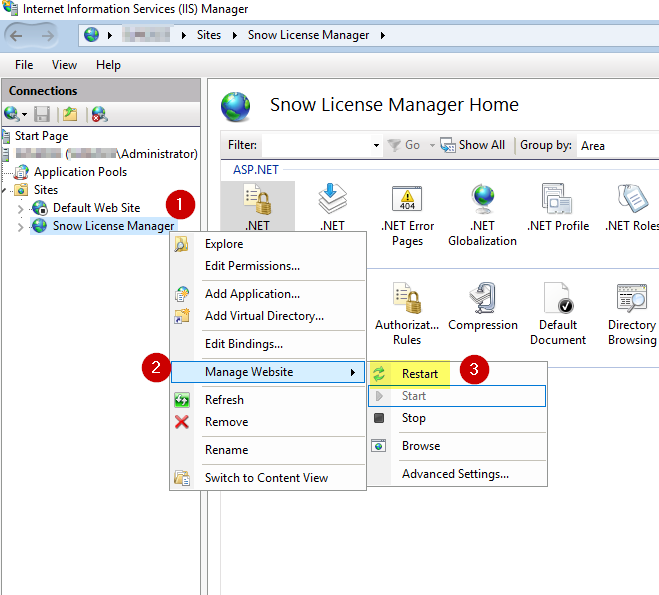Open the Compression feature
Image resolution: width=659 pixels, height=595 pixels.
[483, 307]
